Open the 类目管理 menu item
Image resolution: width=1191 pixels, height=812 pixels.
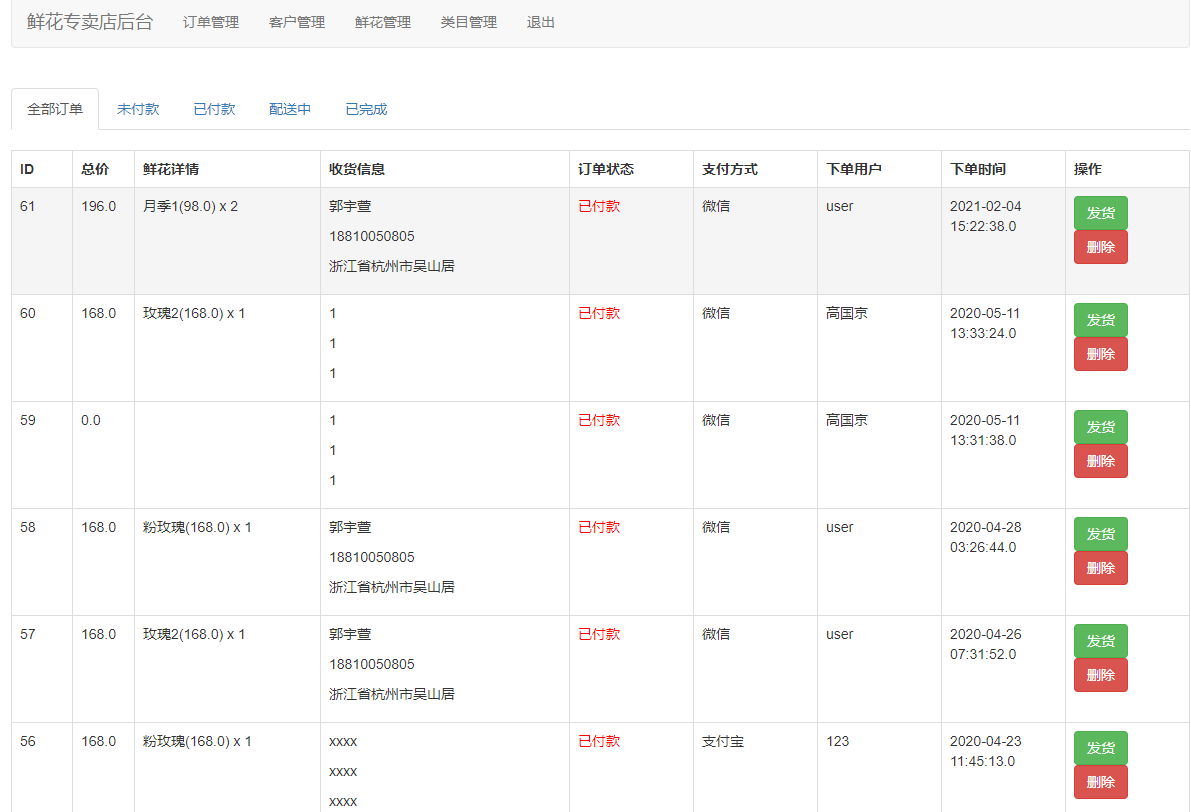(x=468, y=22)
